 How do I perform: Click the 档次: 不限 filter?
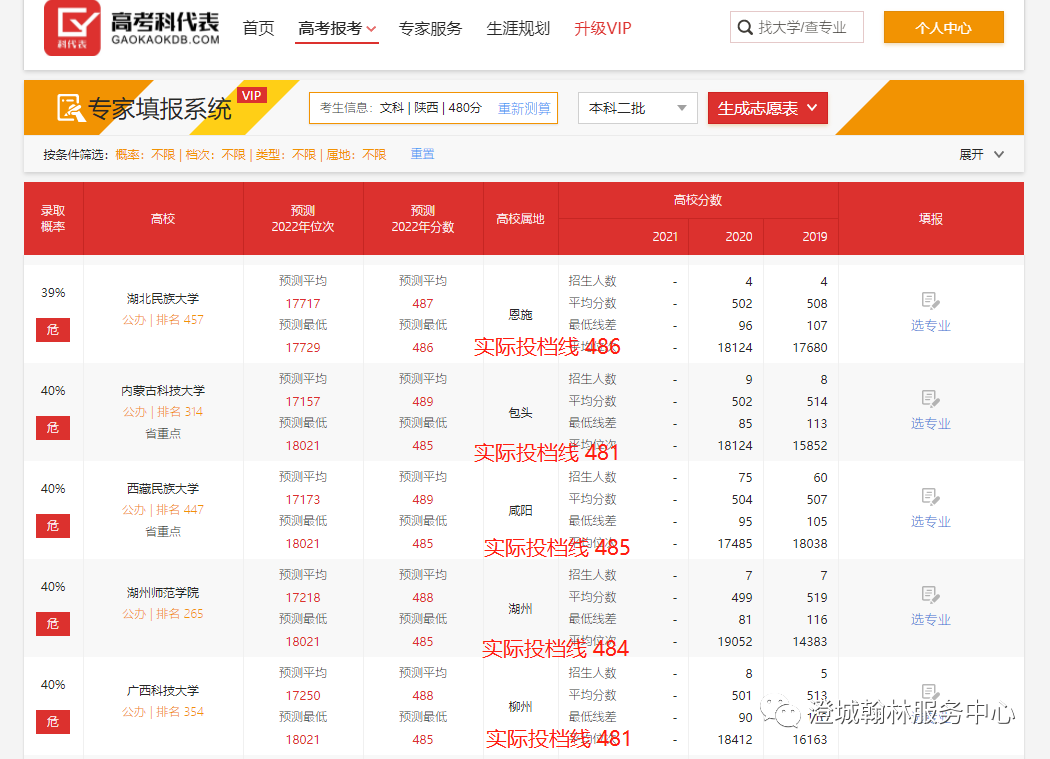coord(216,155)
